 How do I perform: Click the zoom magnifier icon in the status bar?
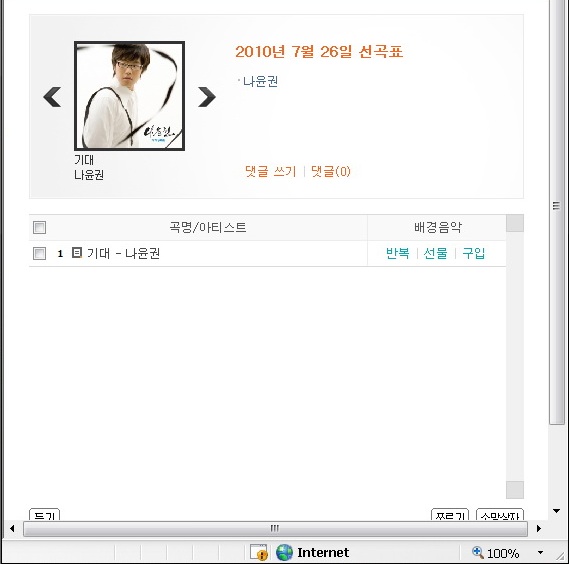(x=478, y=552)
